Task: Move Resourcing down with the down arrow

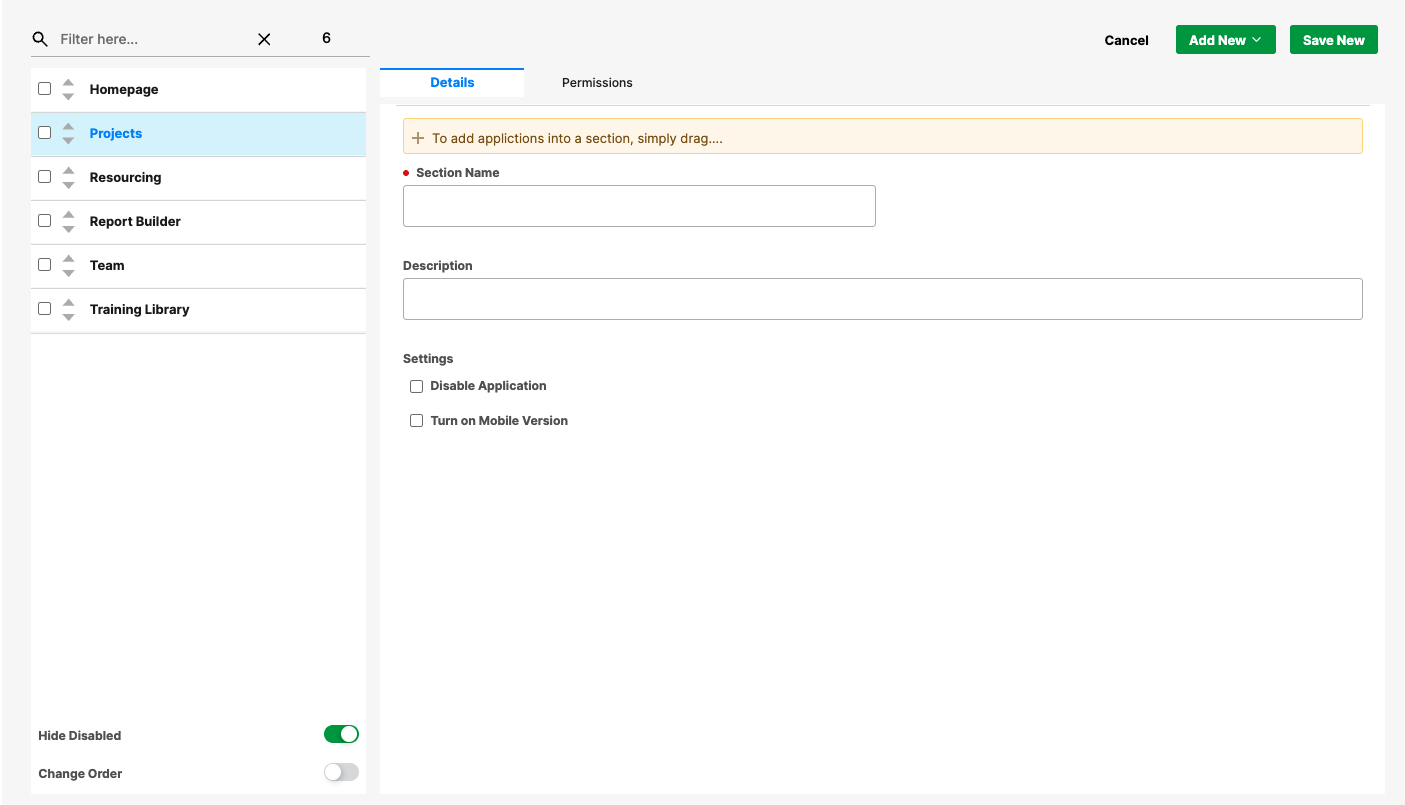Action: click(x=68, y=184)
